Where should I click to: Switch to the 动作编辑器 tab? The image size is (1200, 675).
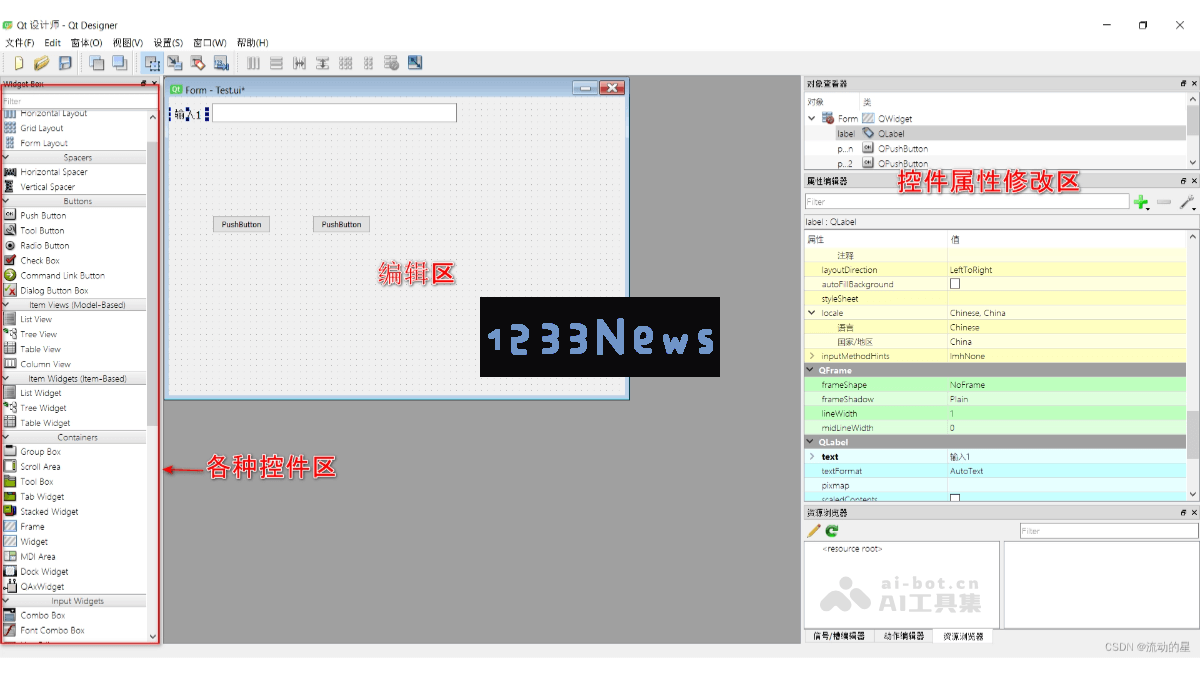point(903,636)
